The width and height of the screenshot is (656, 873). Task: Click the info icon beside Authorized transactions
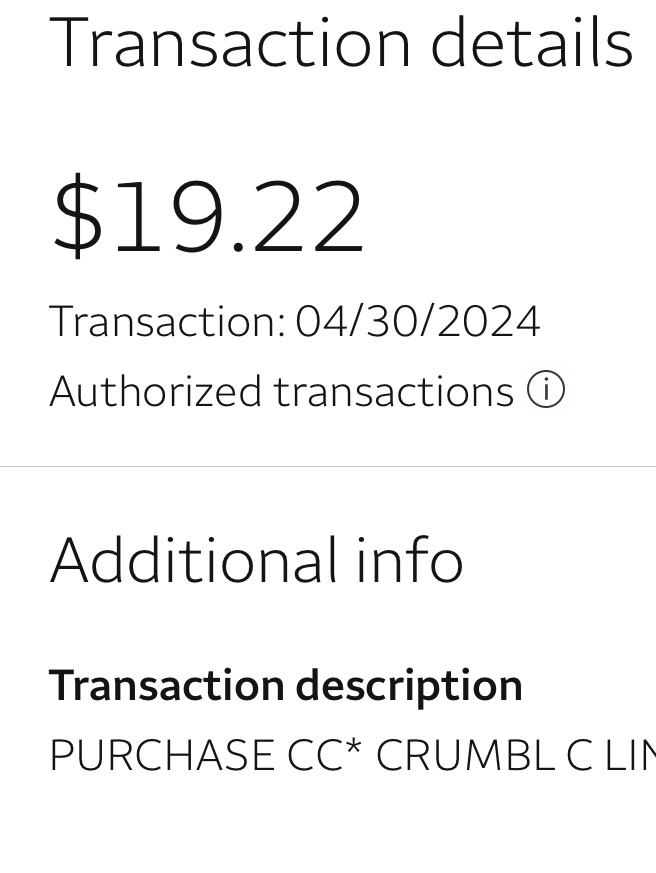click(546, 390)
